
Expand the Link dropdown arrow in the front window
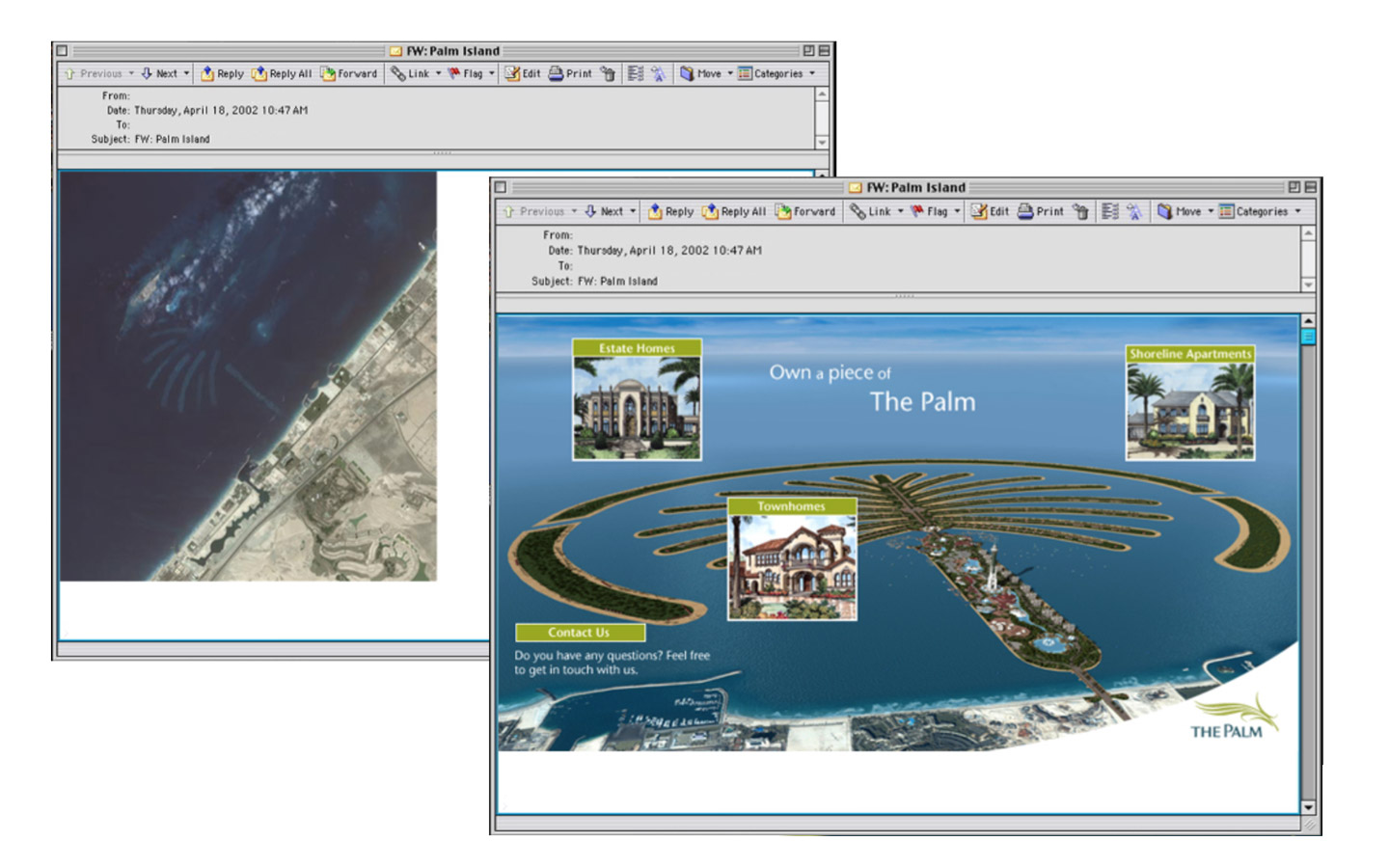pos(900,211)
